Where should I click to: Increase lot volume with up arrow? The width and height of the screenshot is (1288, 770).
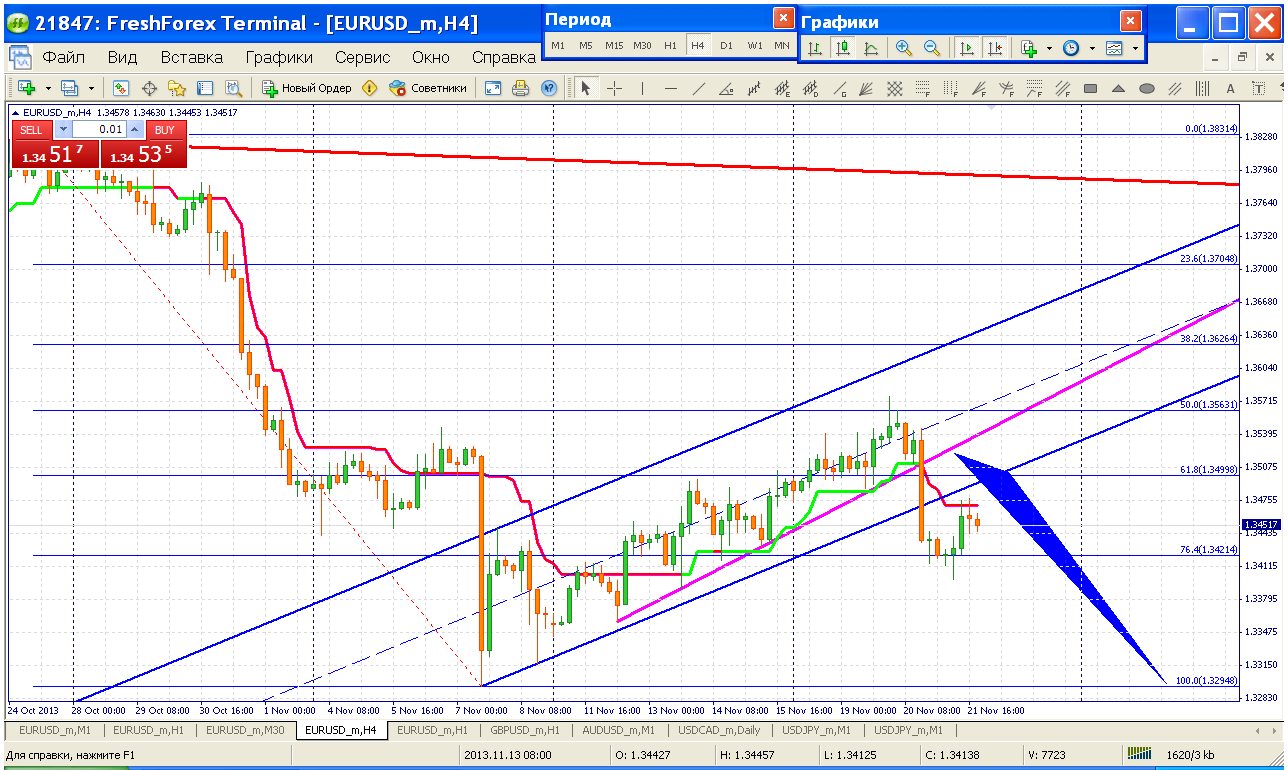tap(135, 129)
